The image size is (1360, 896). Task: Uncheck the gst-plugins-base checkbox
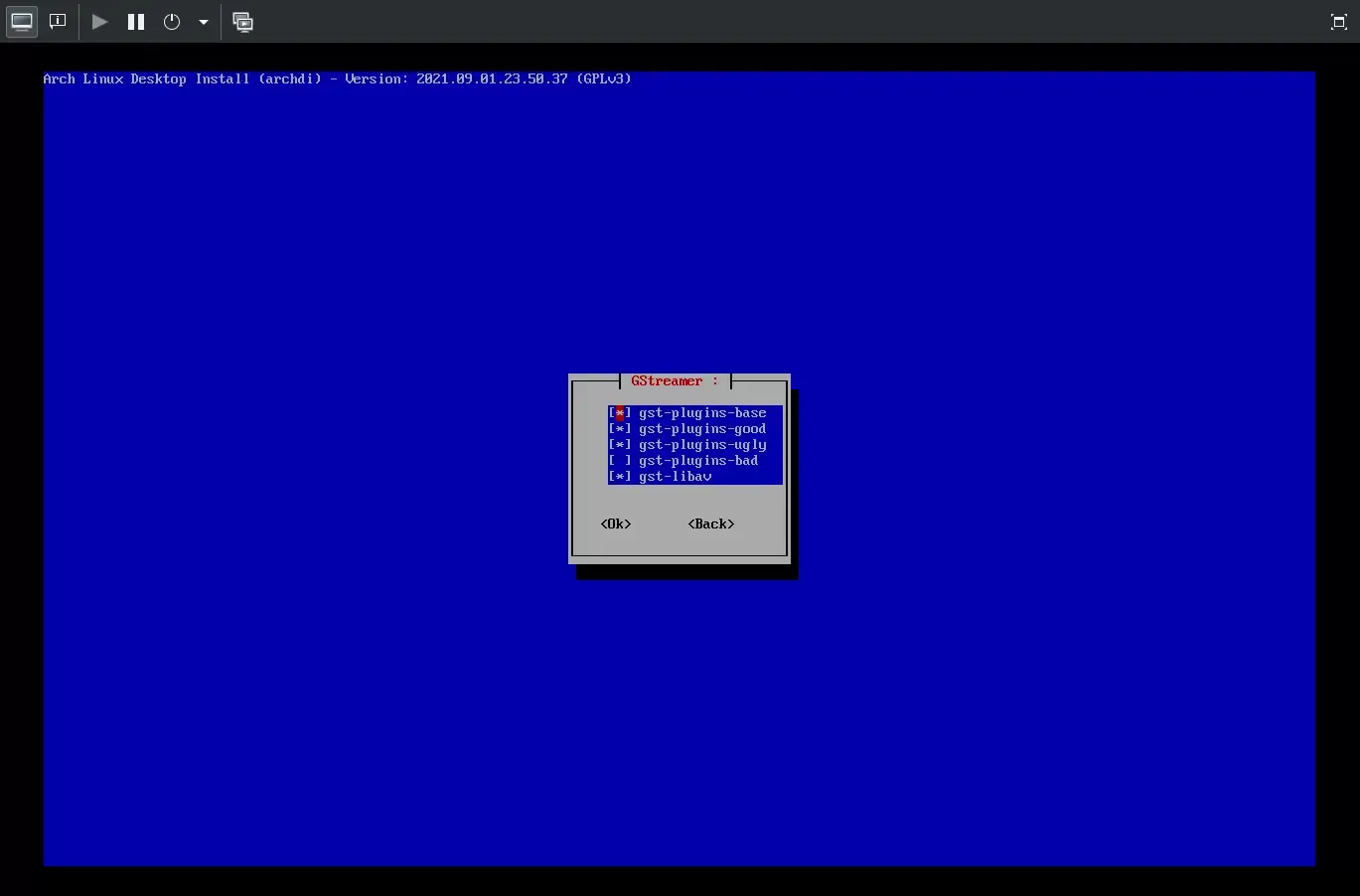coord(620,413)
